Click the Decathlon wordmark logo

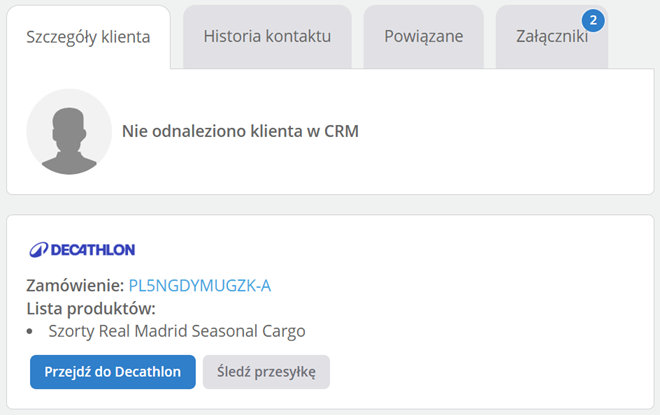[x=93, y=250]
